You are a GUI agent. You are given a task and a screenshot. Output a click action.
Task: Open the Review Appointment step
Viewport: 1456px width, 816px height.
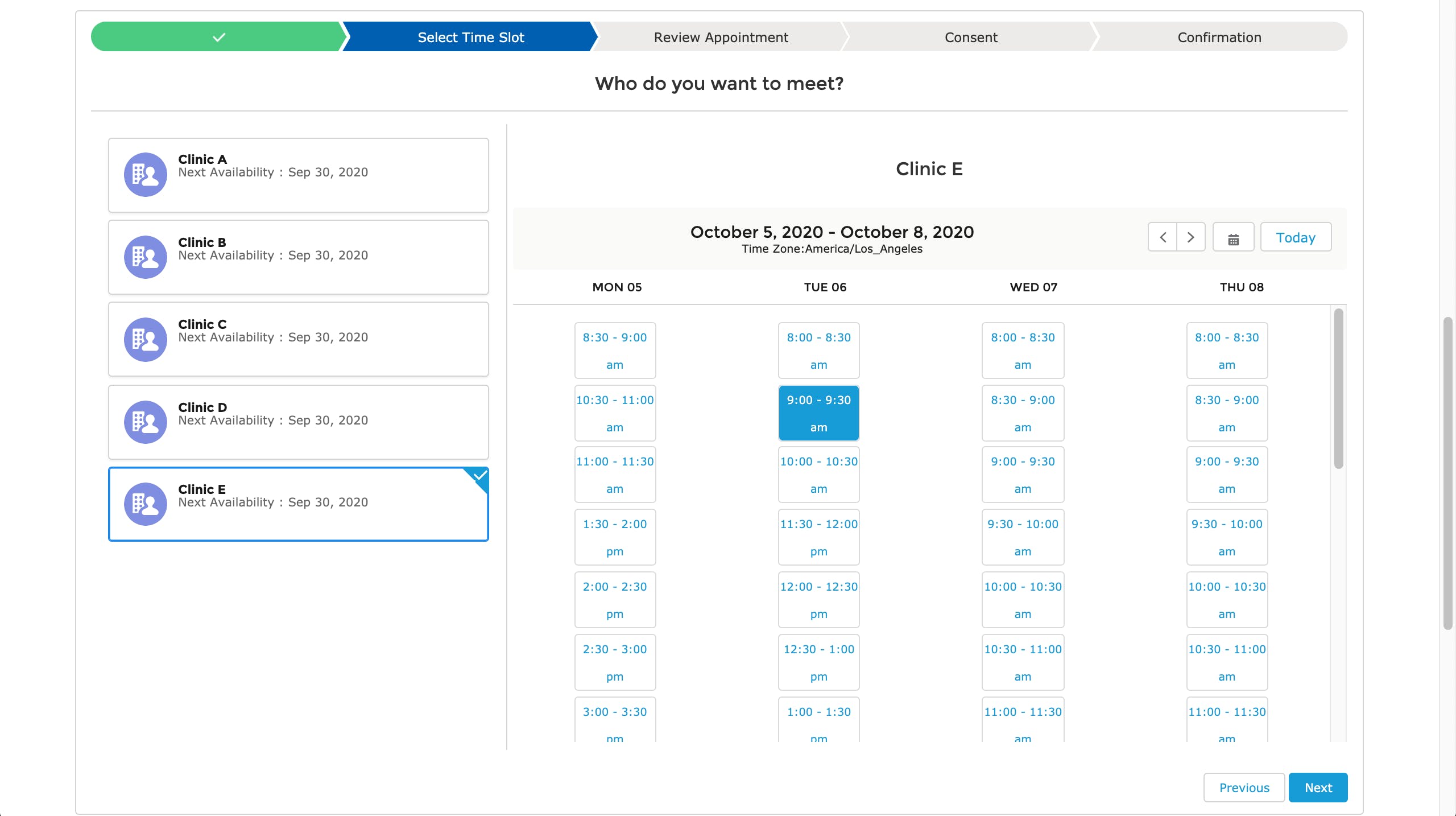click(x=721, y=38)
